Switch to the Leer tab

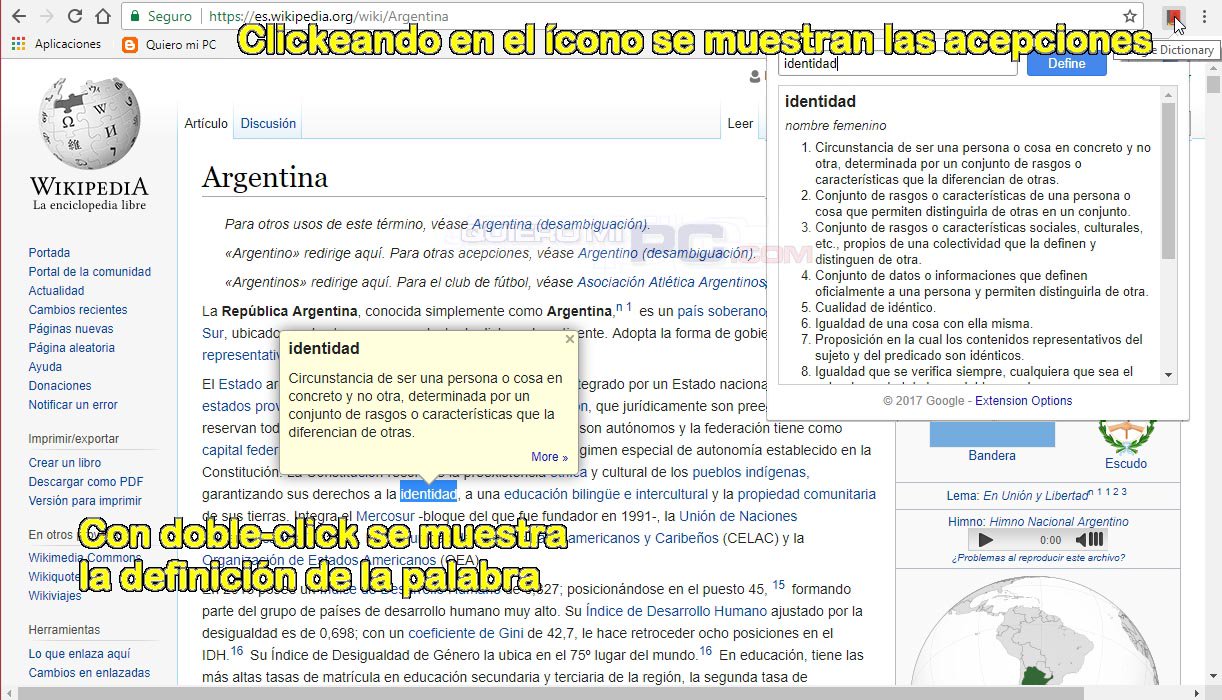pos(740,123)
